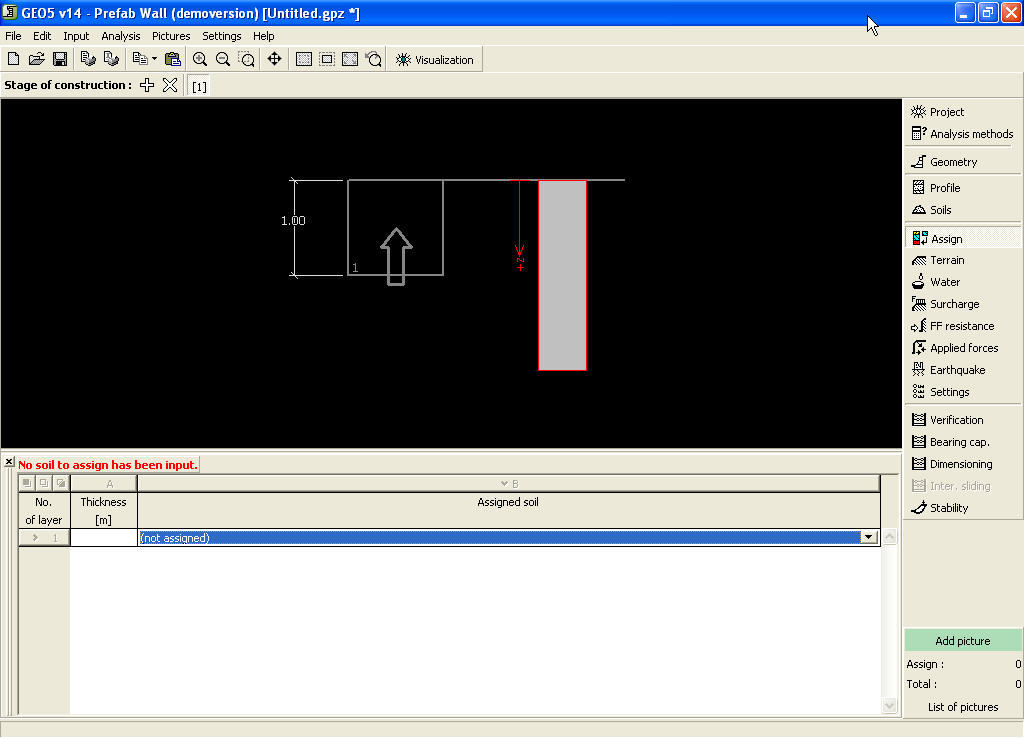The width and height of the screenshot is (1024, 738).
Task: Save the project with floppy icon
Action: coord(59,59)
